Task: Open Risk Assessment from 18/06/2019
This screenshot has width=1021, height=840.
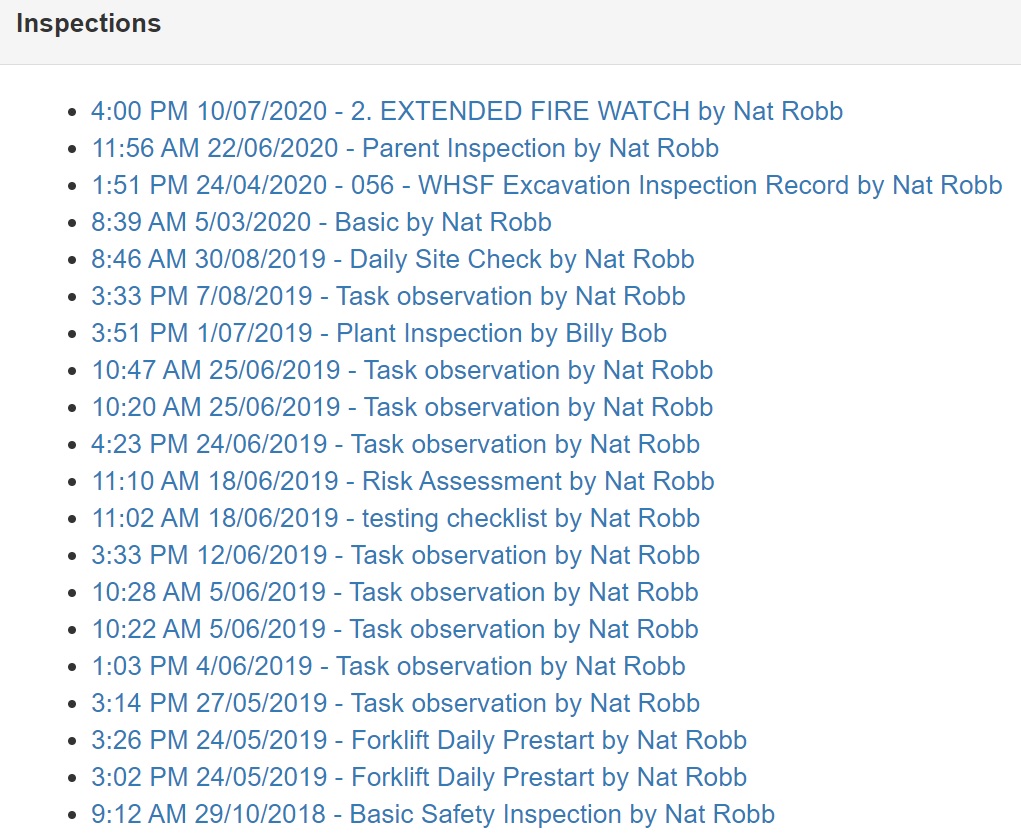Action: point(403,481)
